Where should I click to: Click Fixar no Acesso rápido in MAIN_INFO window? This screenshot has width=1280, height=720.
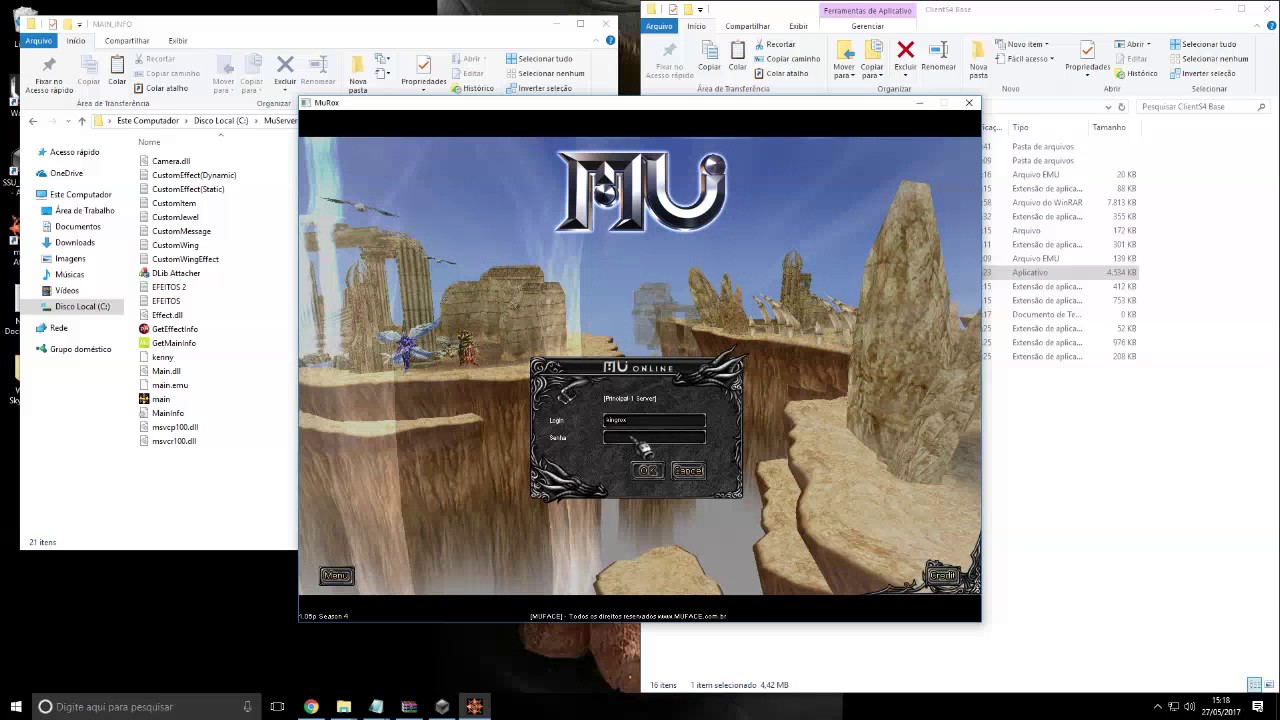(49, 76)
